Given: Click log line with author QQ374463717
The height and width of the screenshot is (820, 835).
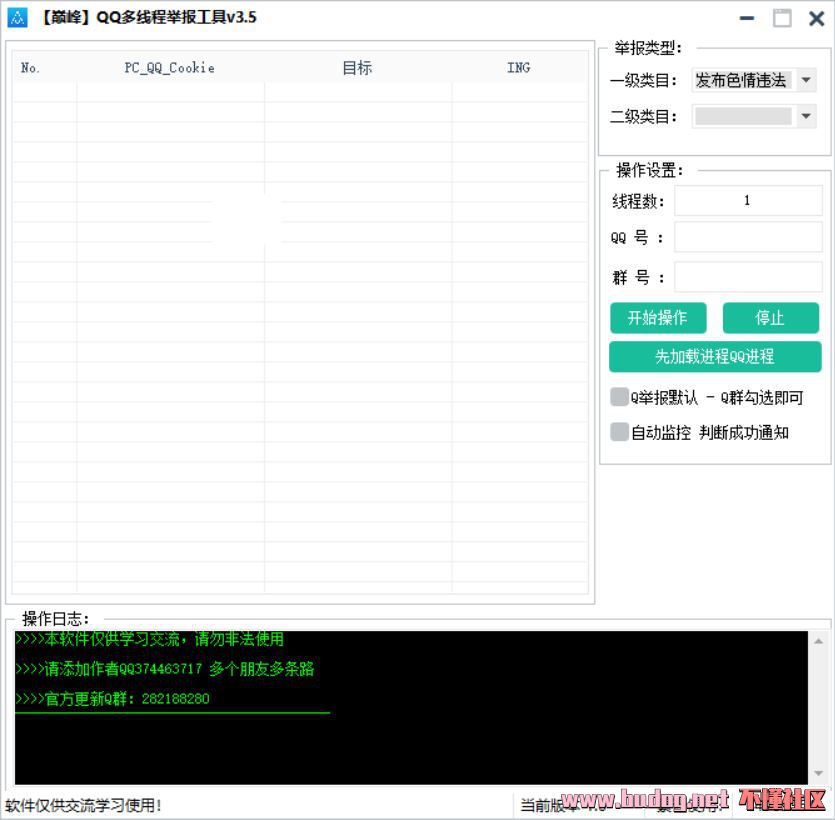Looking at the screenshot, I should tap(165, 668).
